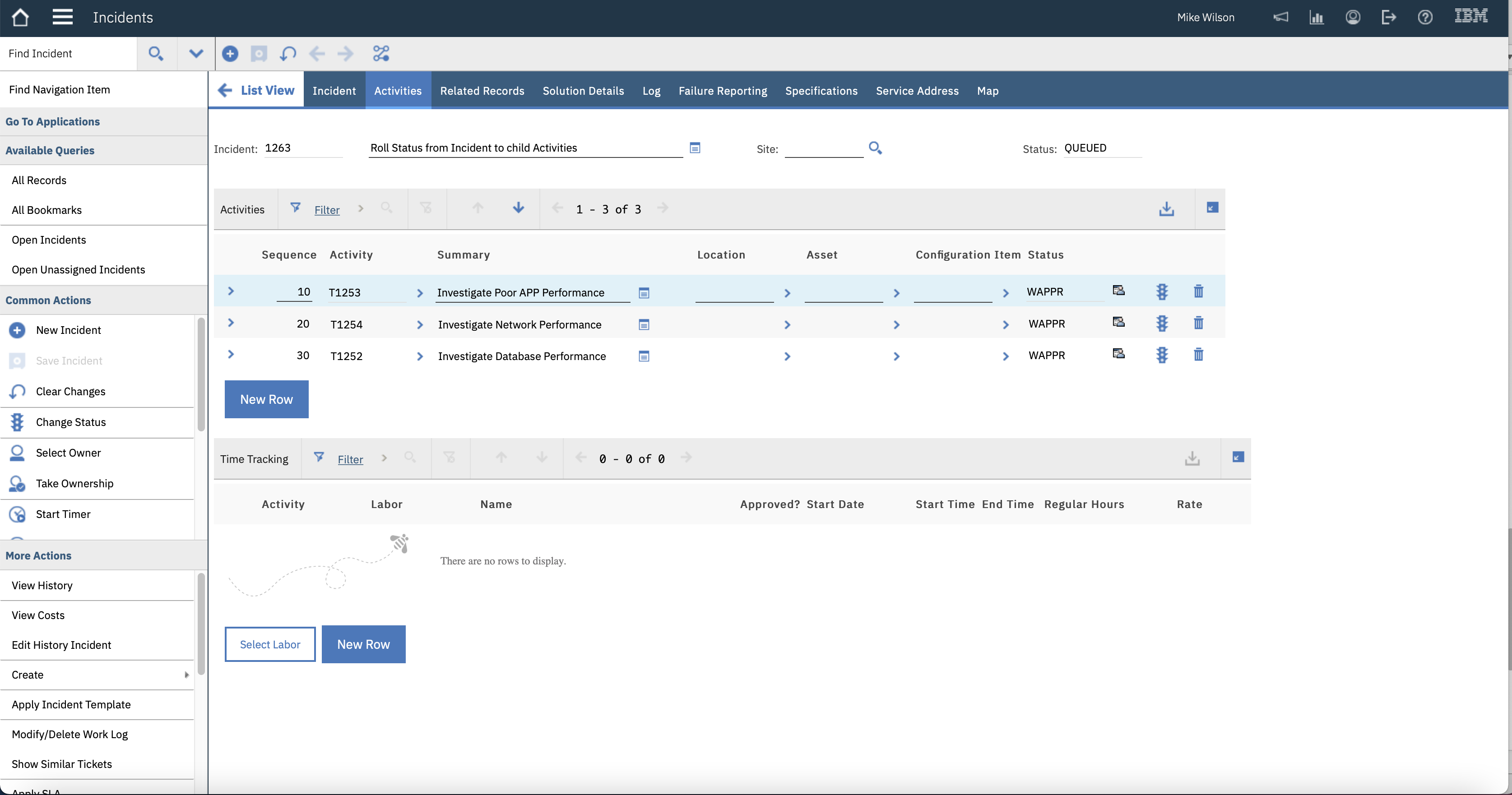This screenshot has height=795, width=1512.
Task: Click New Row button under Activities
Action: 266,399
